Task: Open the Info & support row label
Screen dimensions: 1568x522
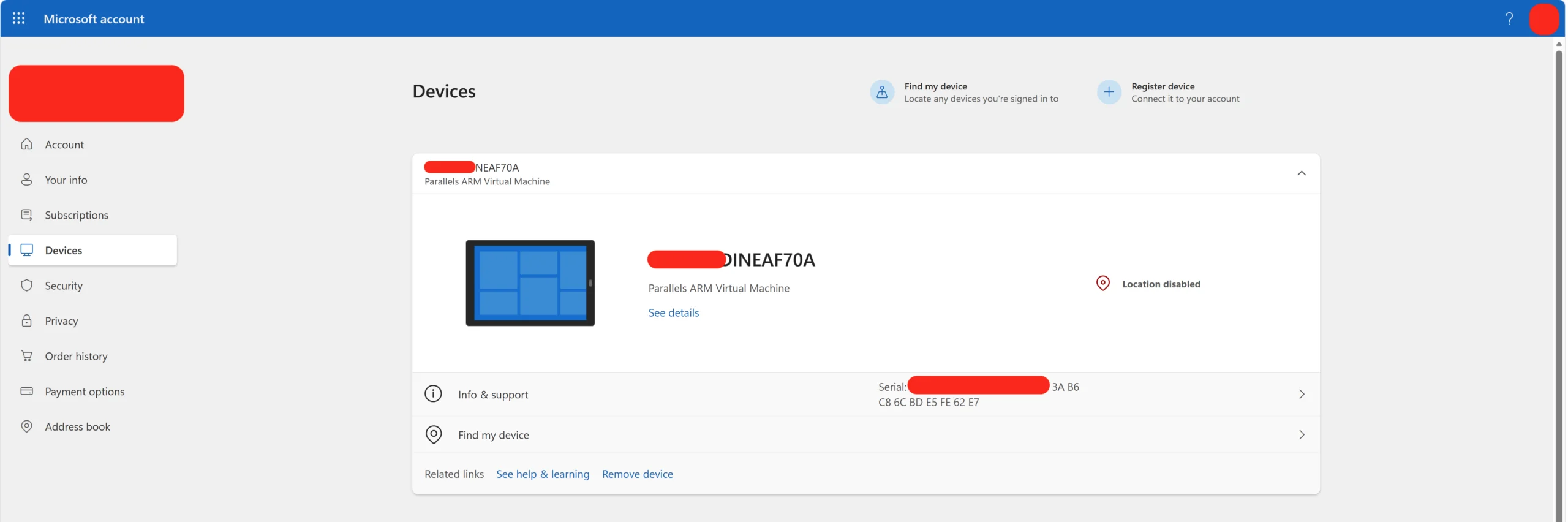Action: click(493, 395)
